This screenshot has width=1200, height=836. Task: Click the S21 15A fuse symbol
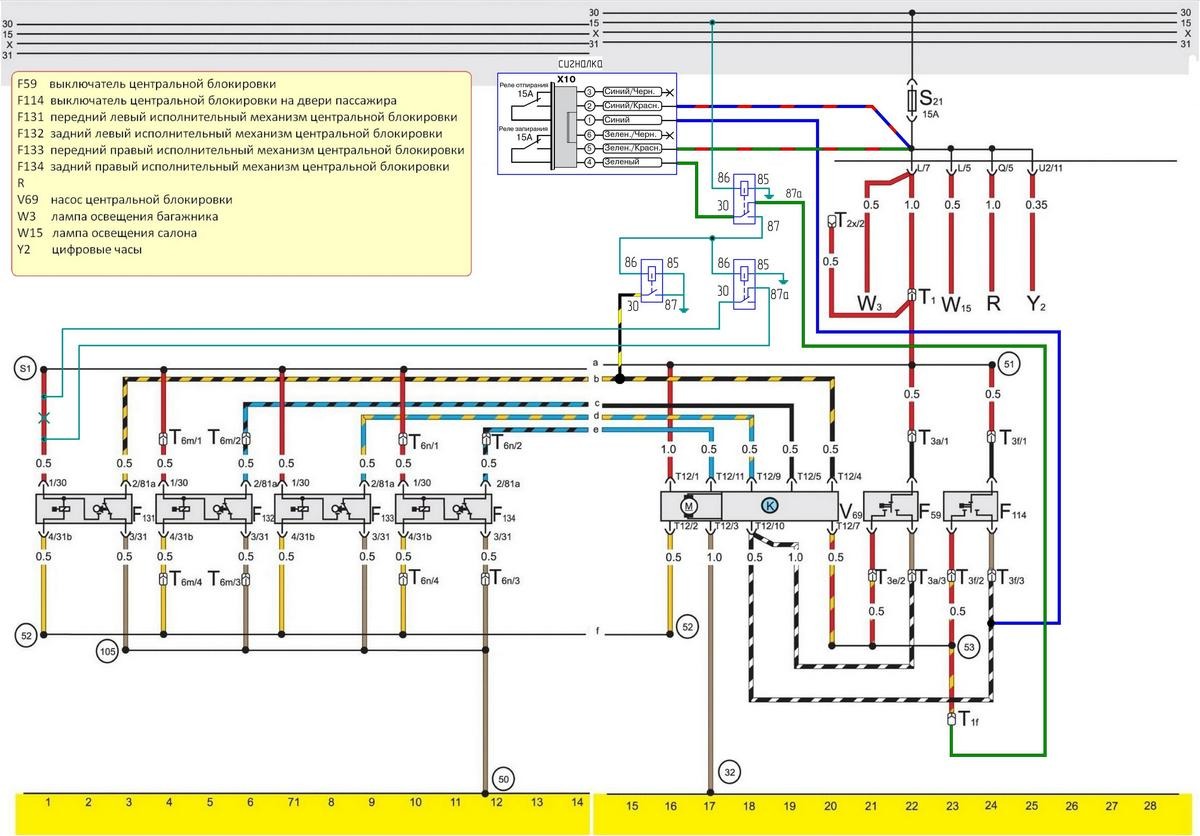(x=911, y=100)
